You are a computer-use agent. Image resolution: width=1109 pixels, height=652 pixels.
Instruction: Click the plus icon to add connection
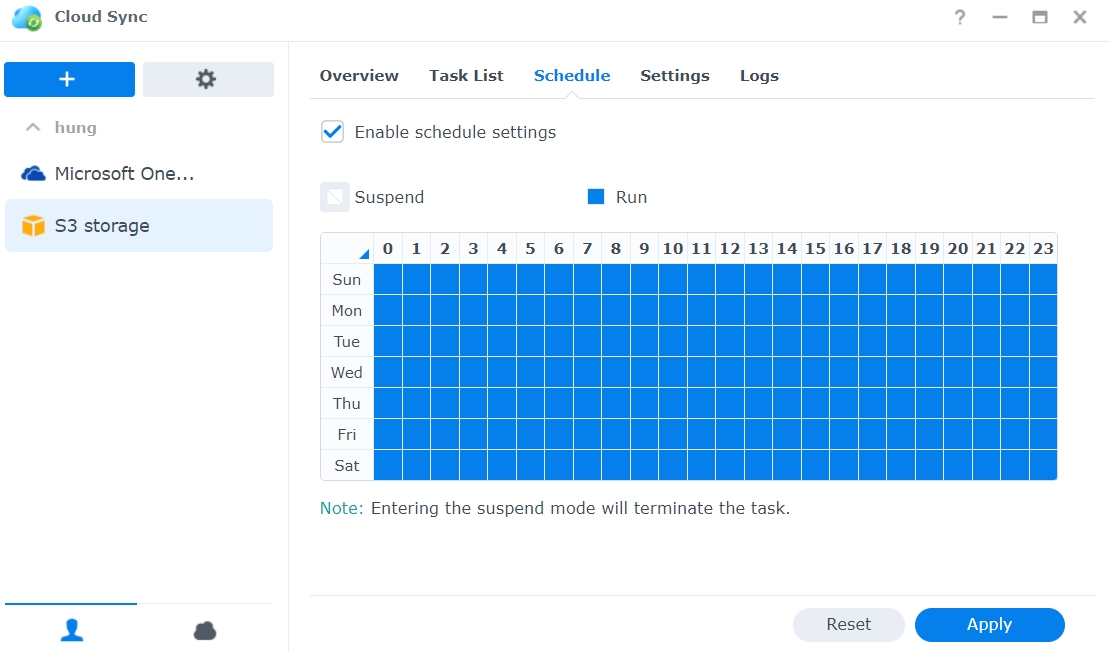68,80
